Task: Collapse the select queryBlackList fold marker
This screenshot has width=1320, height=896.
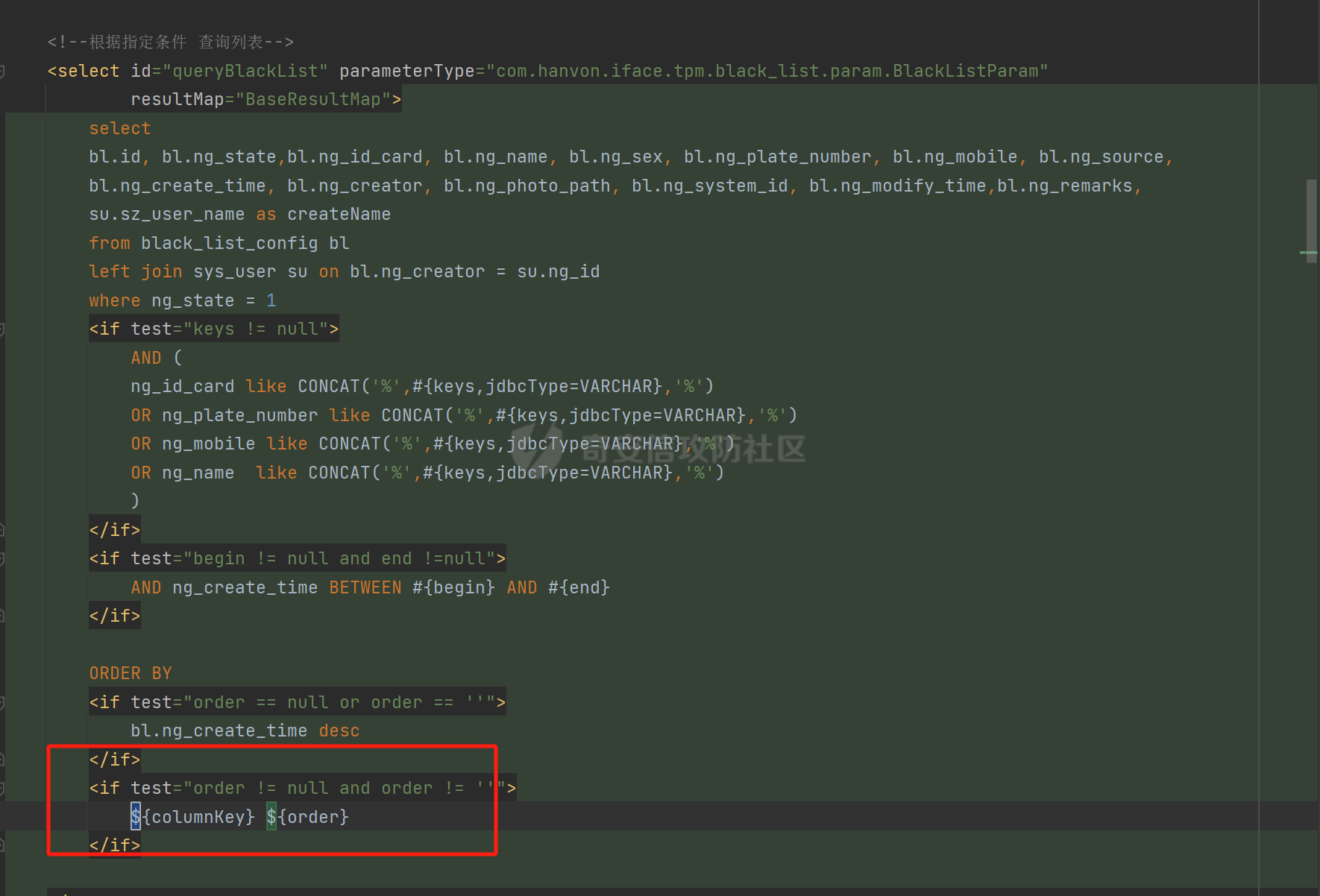Action: [x=2, y=72]
